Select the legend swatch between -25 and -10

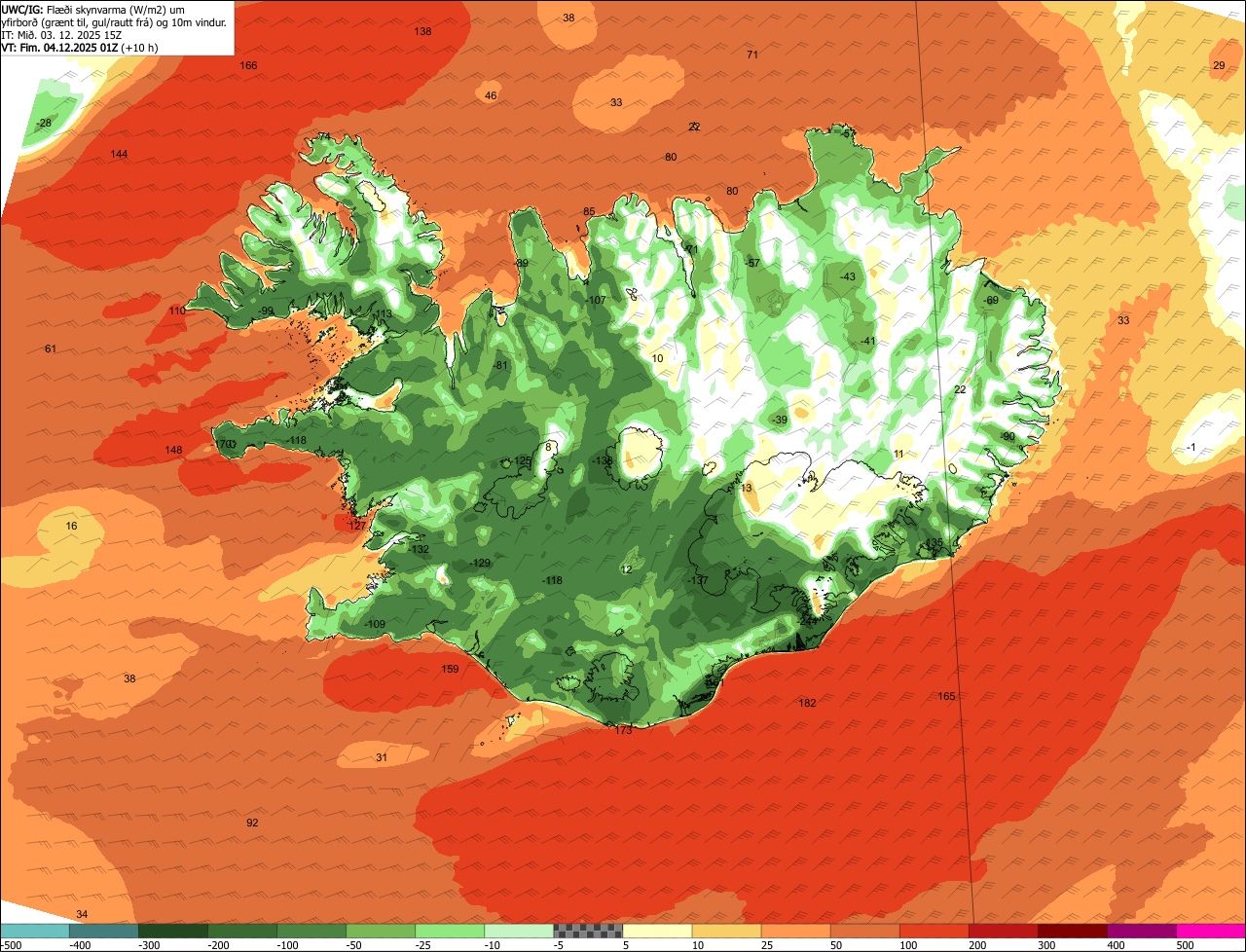pos(449,931)
